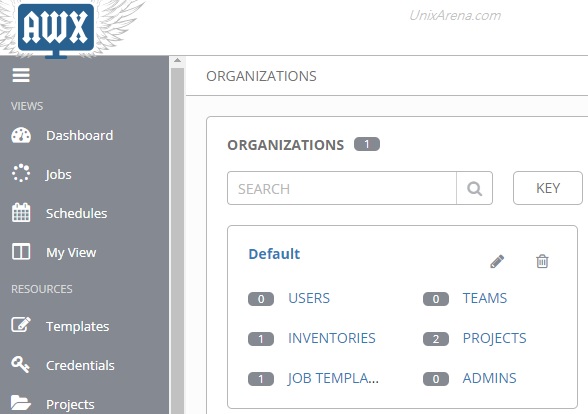588x414 pixels.
Task: Open PROJECTS list for Default organization
Action: tap(494, 338)
